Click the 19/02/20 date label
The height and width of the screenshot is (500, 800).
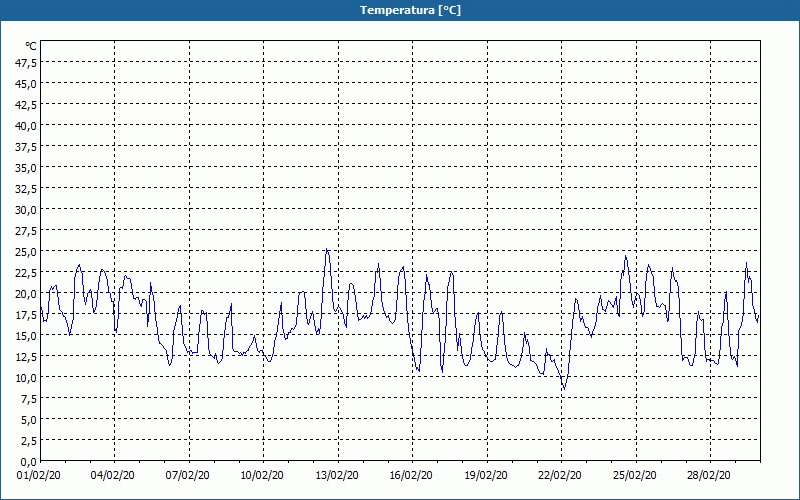(x=486, y=476)
